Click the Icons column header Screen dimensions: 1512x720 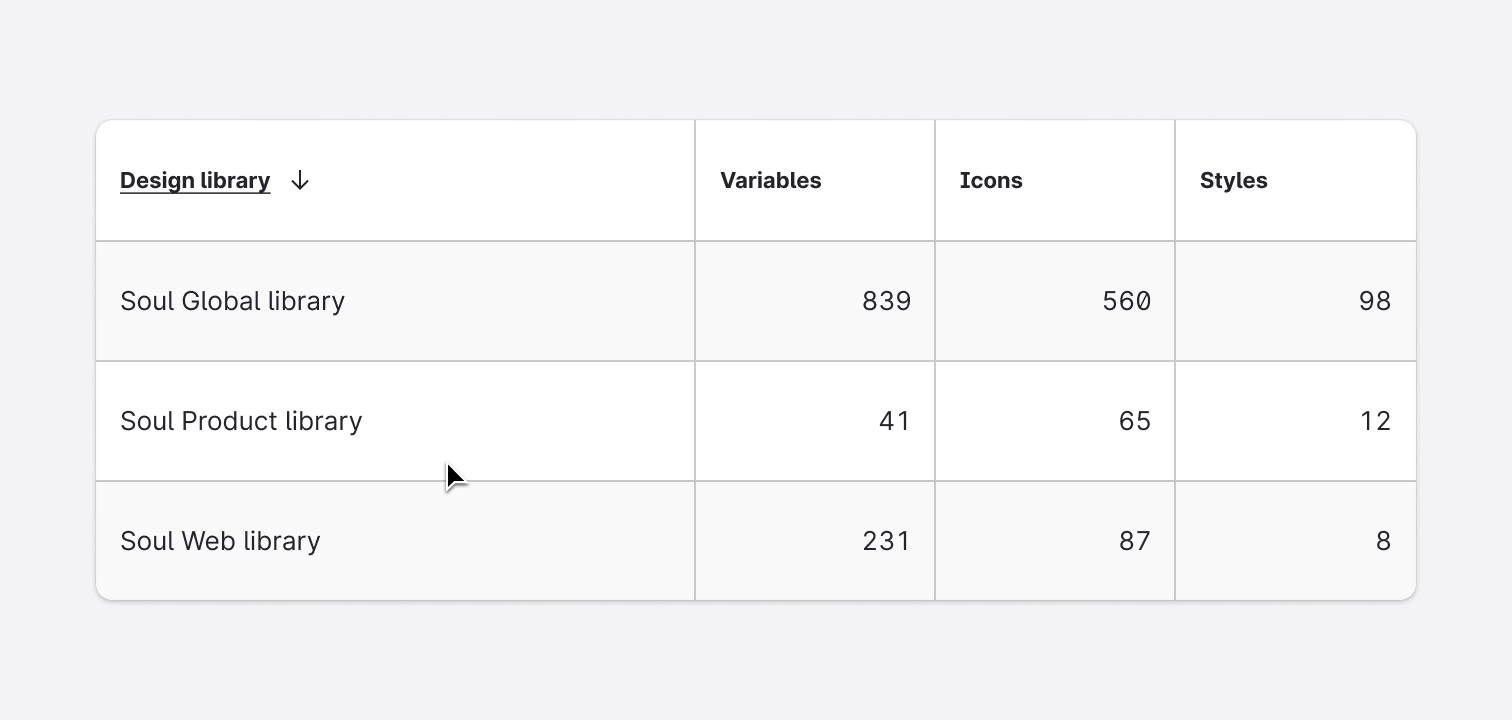(990, 181)
